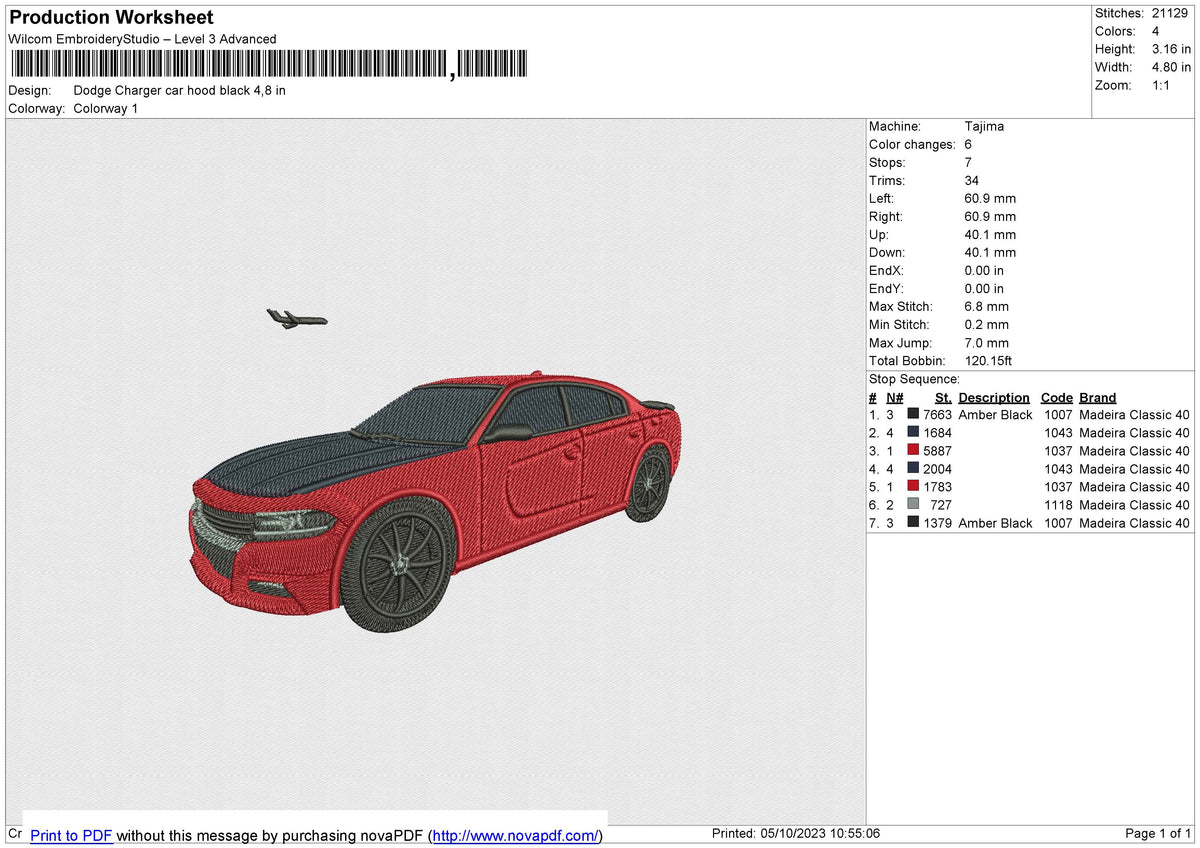This screenshot has height=848, width=1200.
Task: Click the 'Brand' column header
Action: coord(1098,398)
